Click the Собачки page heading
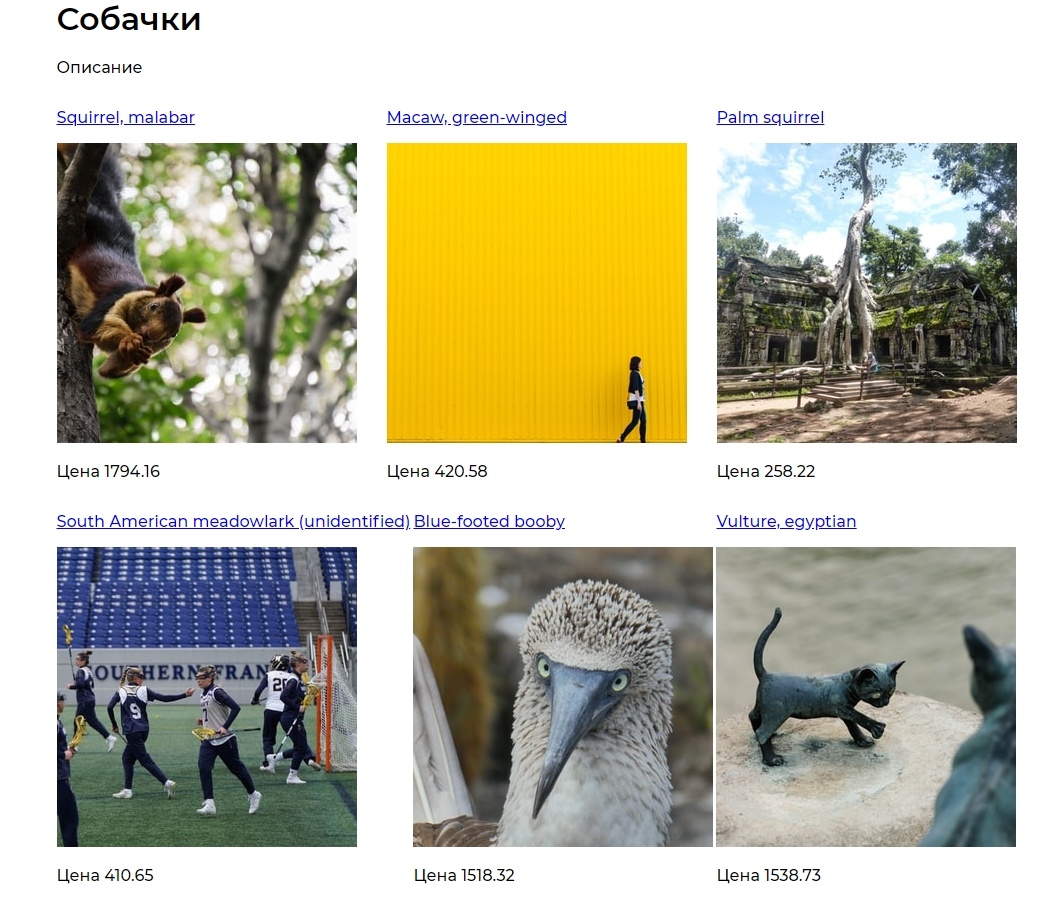This screenshot has height=899, width=1053. (129, 19)
